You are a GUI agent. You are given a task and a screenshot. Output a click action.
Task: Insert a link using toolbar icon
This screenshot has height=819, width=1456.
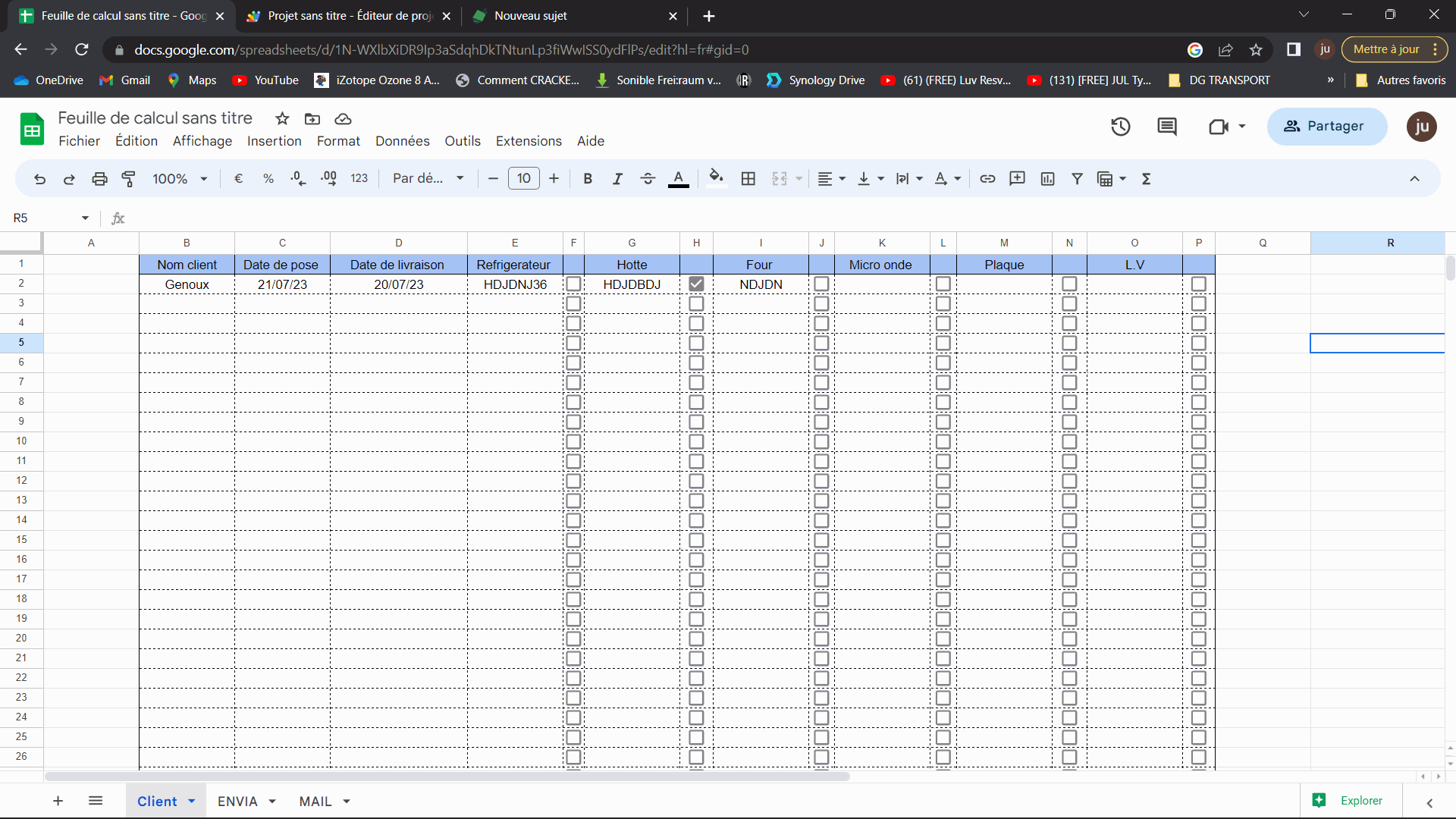[987, 179]
